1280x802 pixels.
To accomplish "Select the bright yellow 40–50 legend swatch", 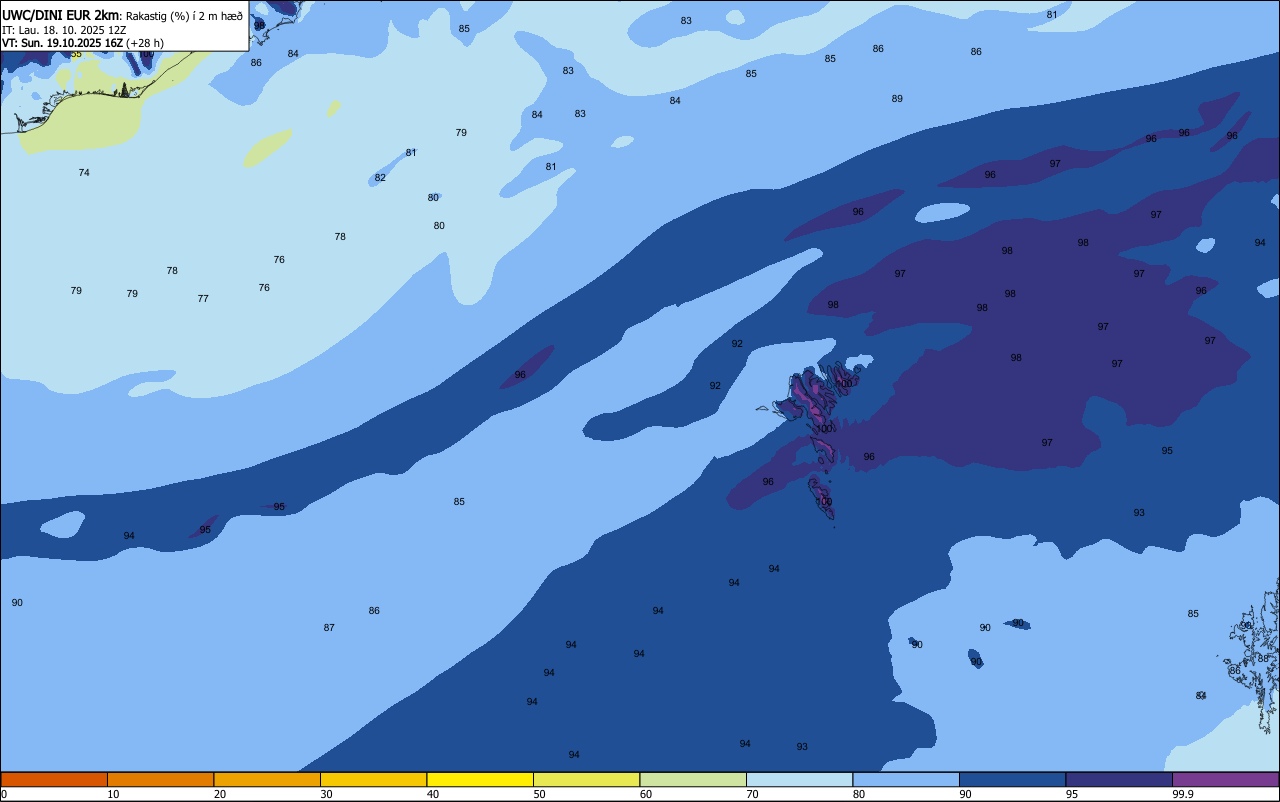I will click(x=480, y=779).
